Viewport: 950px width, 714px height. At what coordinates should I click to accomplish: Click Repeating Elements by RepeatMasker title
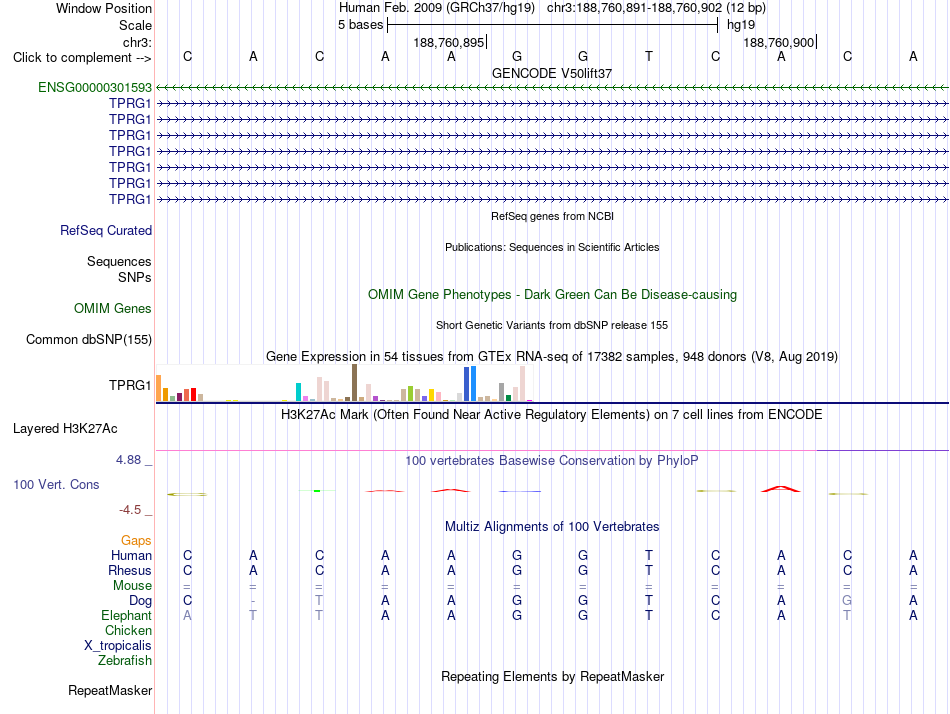(552, 676)
